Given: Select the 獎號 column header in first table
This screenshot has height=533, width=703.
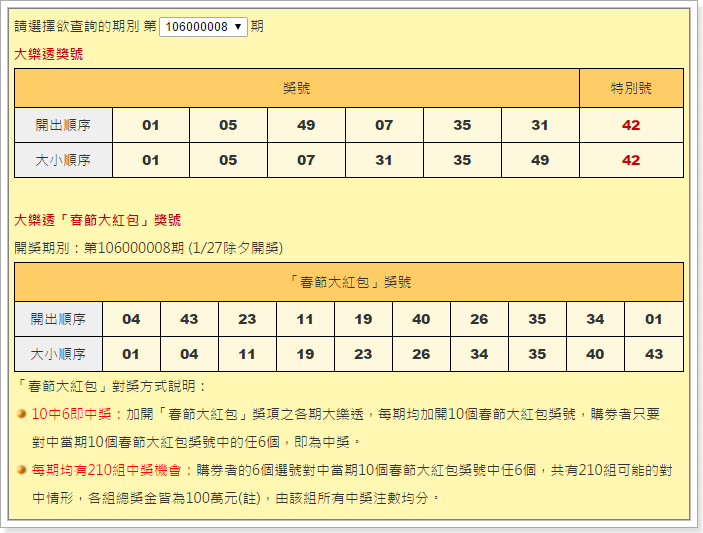Looking at the screenshot, I should pyautogui.click(x=297, y=88).
